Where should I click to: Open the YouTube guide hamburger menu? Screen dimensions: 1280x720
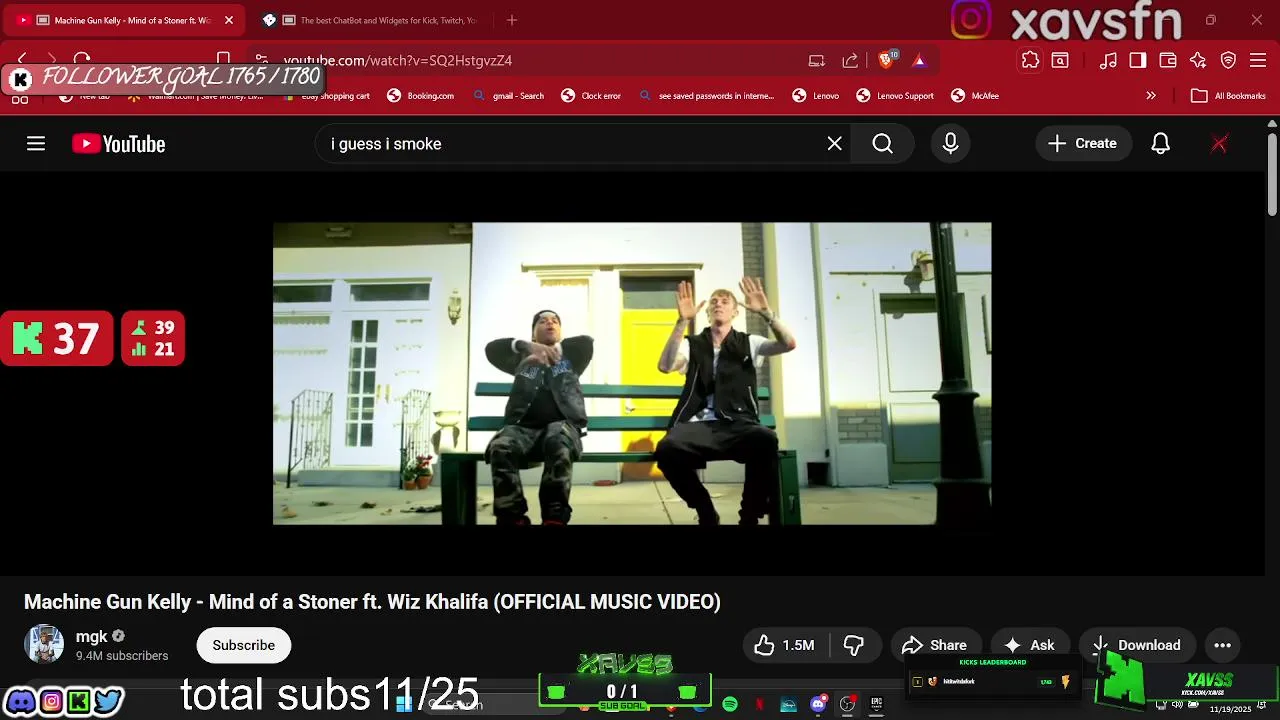[x=36, y=144]
